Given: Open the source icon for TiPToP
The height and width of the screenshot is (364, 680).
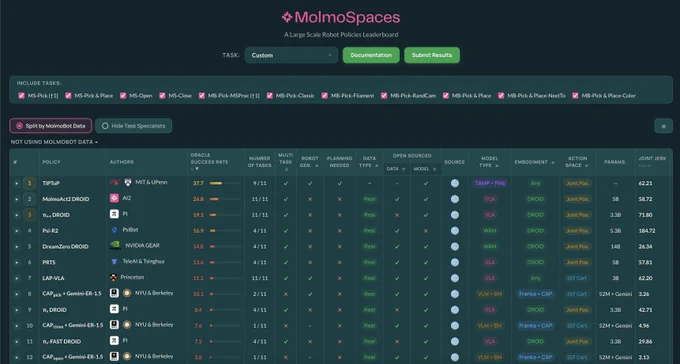Looking at the screenshot, I should pyautogui.click(x=454, y=183).
